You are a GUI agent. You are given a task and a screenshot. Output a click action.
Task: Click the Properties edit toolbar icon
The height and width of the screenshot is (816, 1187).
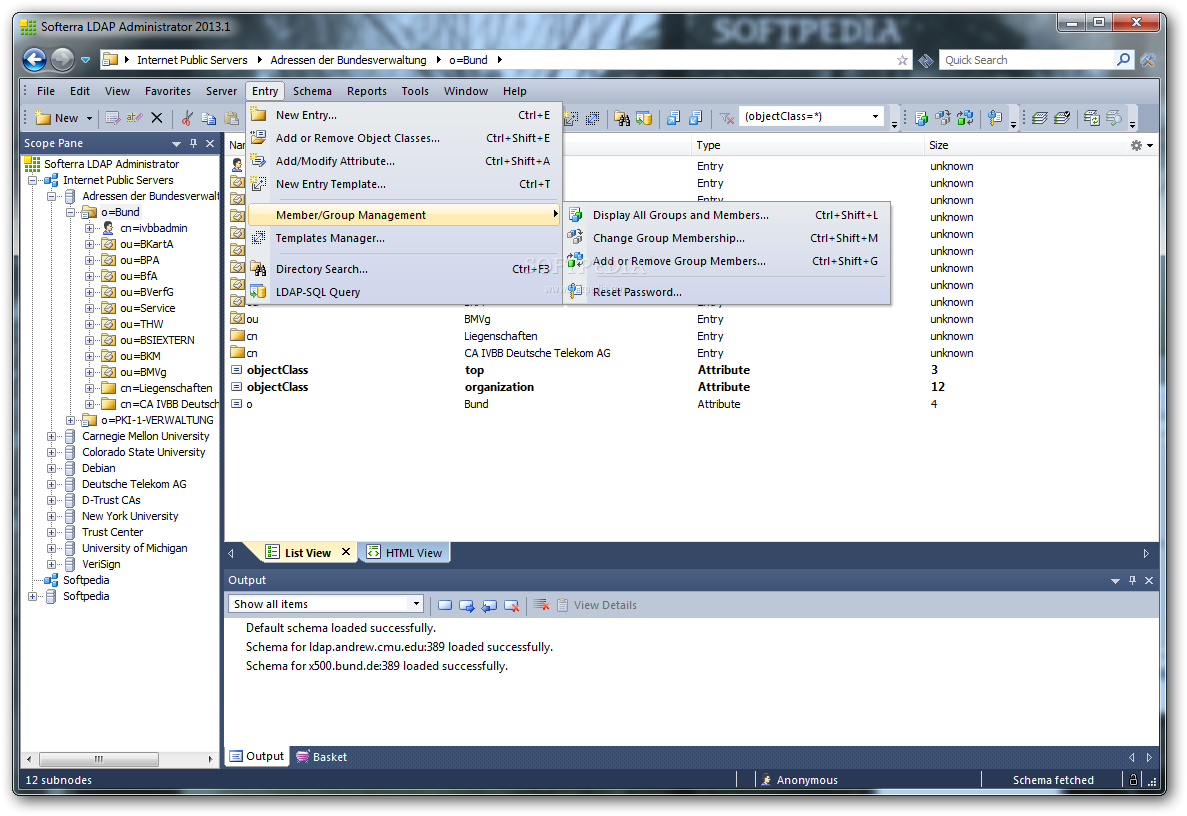point(113,117)
